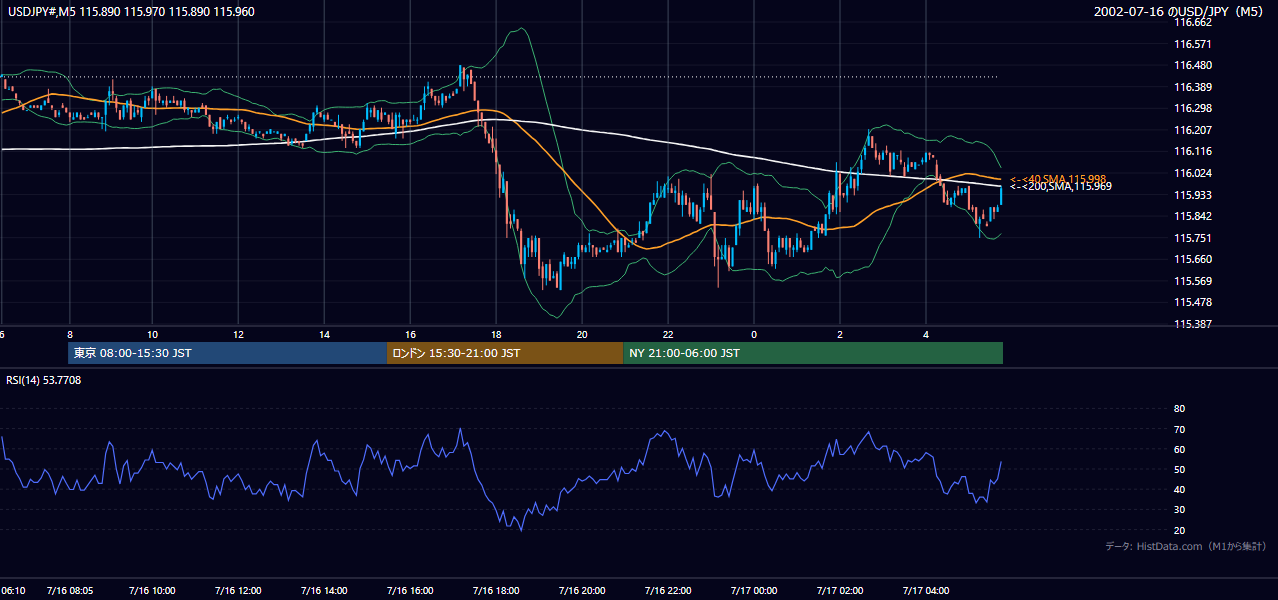The width and height of the screenshot is (1278, 600).
Task: Click hour marker 8 under price chart
Action: point(69,334)
